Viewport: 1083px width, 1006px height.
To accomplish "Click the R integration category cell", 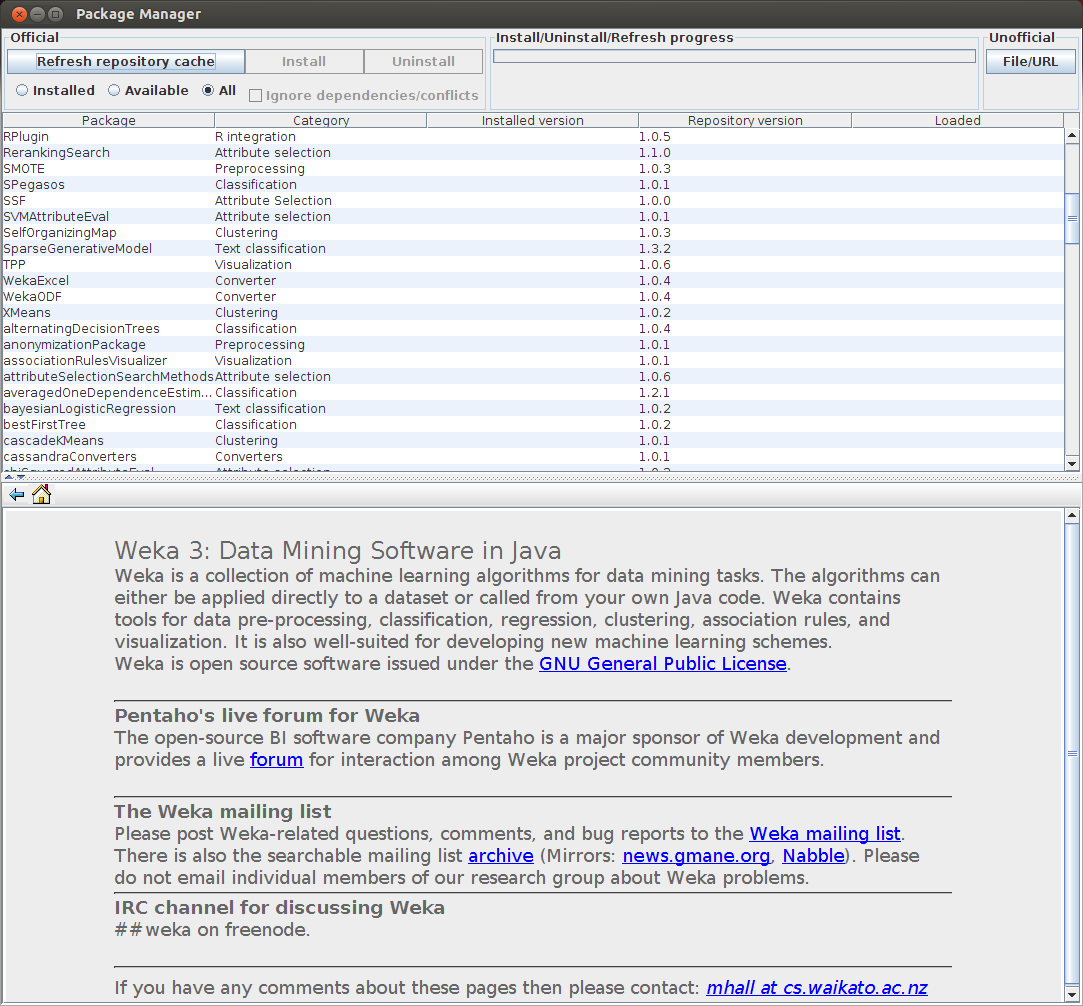I will pyautogui.click(x=320, y=137).
